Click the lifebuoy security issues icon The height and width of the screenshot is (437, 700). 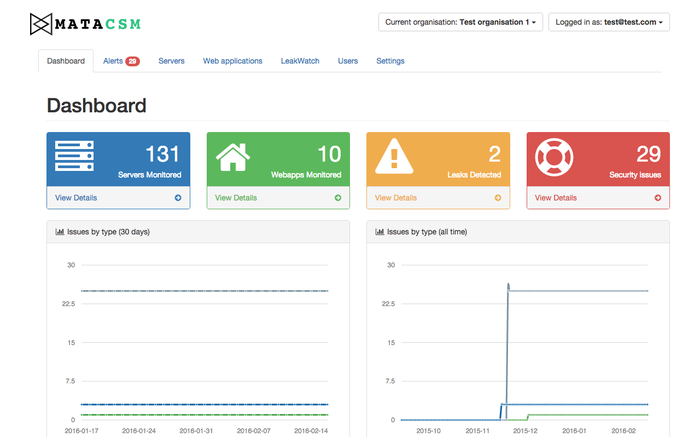point(554,157)
